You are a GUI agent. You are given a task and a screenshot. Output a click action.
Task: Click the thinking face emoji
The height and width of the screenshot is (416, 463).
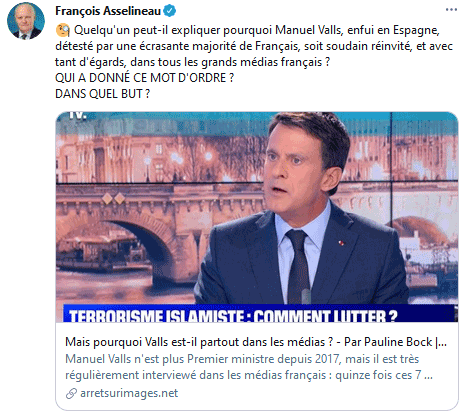coord(63,30)
